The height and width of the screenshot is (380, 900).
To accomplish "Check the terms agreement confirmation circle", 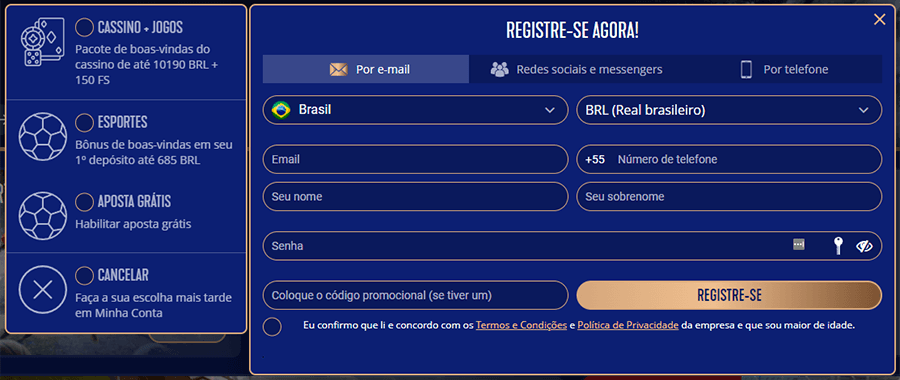I will pyautogui.click(x=272, y=327).
